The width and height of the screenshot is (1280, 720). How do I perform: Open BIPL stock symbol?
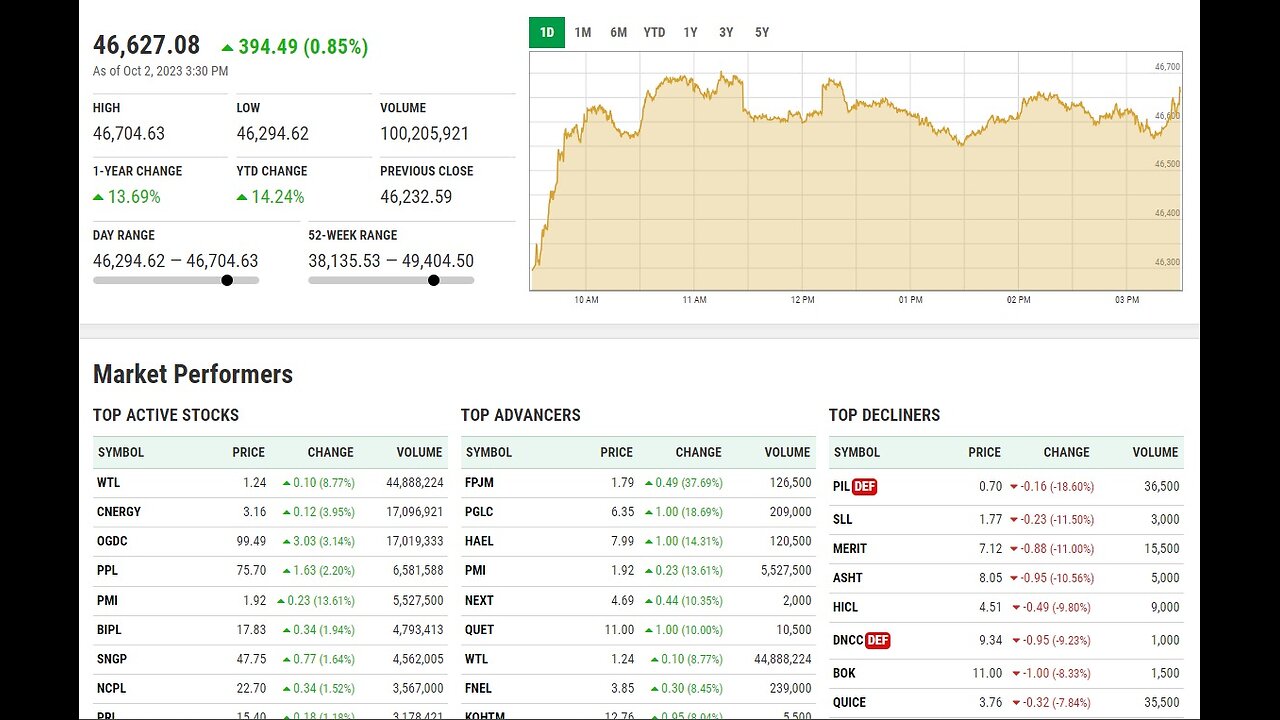tap(110, 629)
